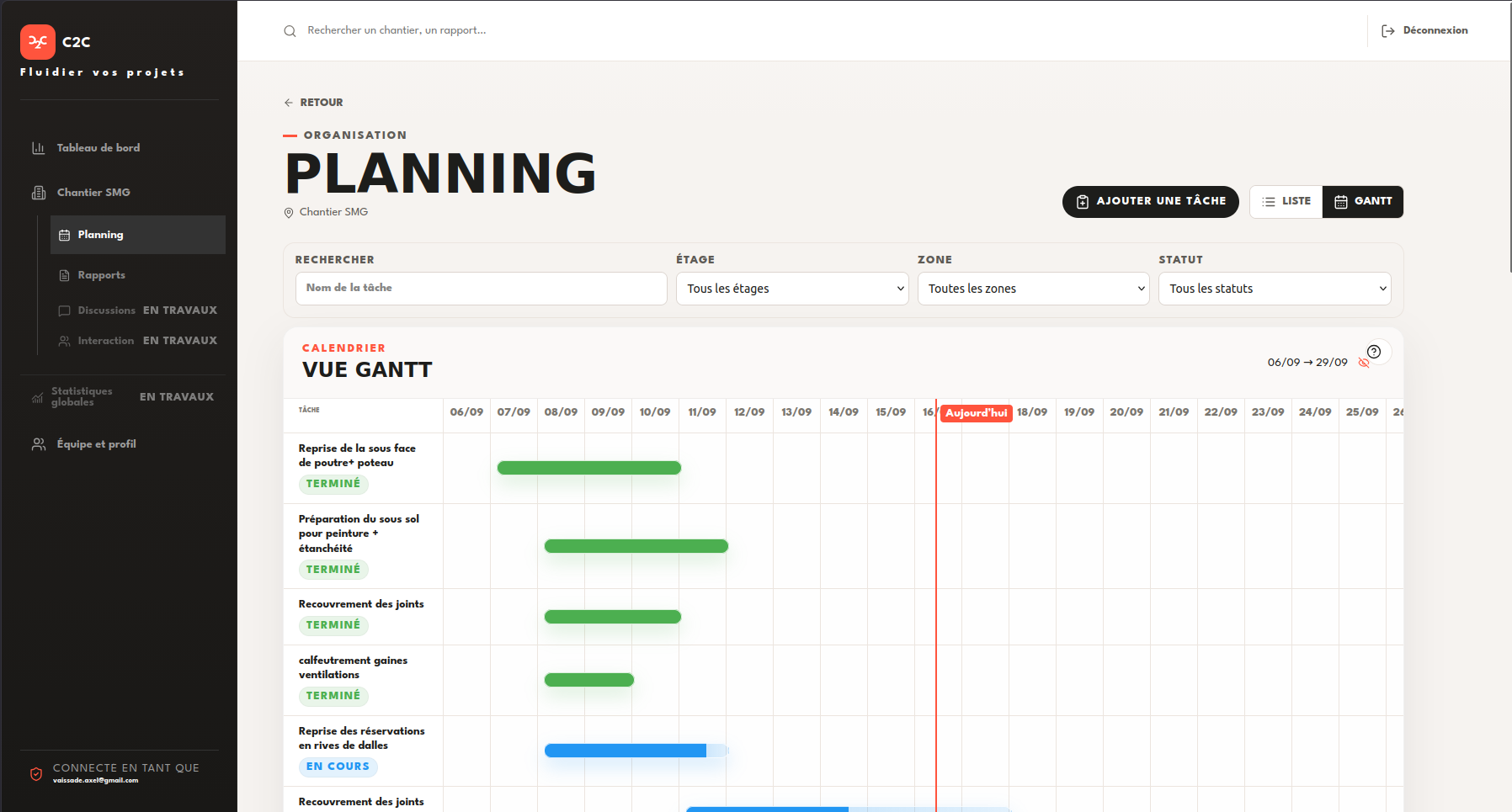Click the Chantier SMG building icon
Viewport: 1512px width, 812px height.
[x=39, y=193]
